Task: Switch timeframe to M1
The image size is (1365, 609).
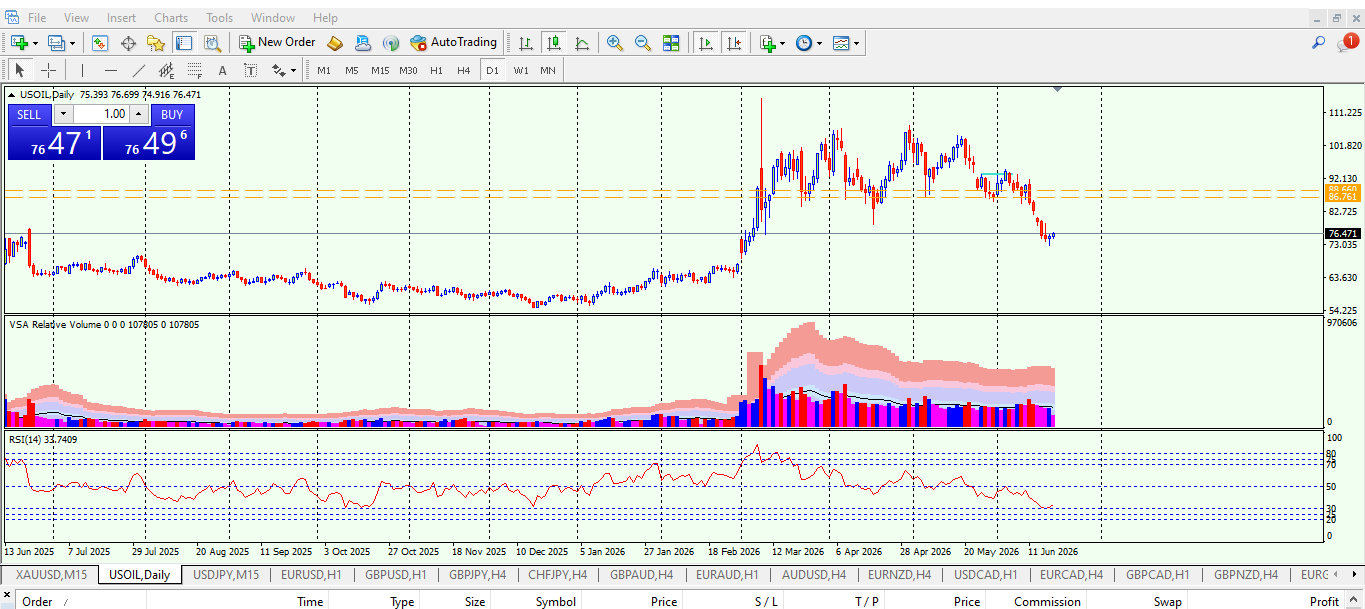Action: [324, 70]
